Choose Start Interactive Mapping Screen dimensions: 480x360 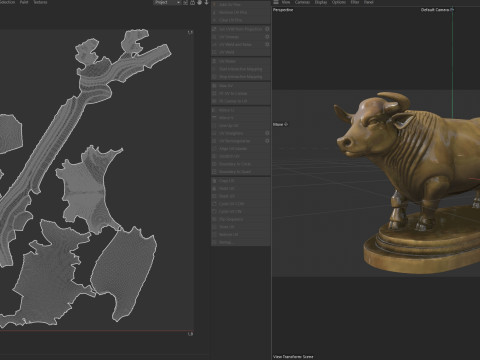click(241, 69)
